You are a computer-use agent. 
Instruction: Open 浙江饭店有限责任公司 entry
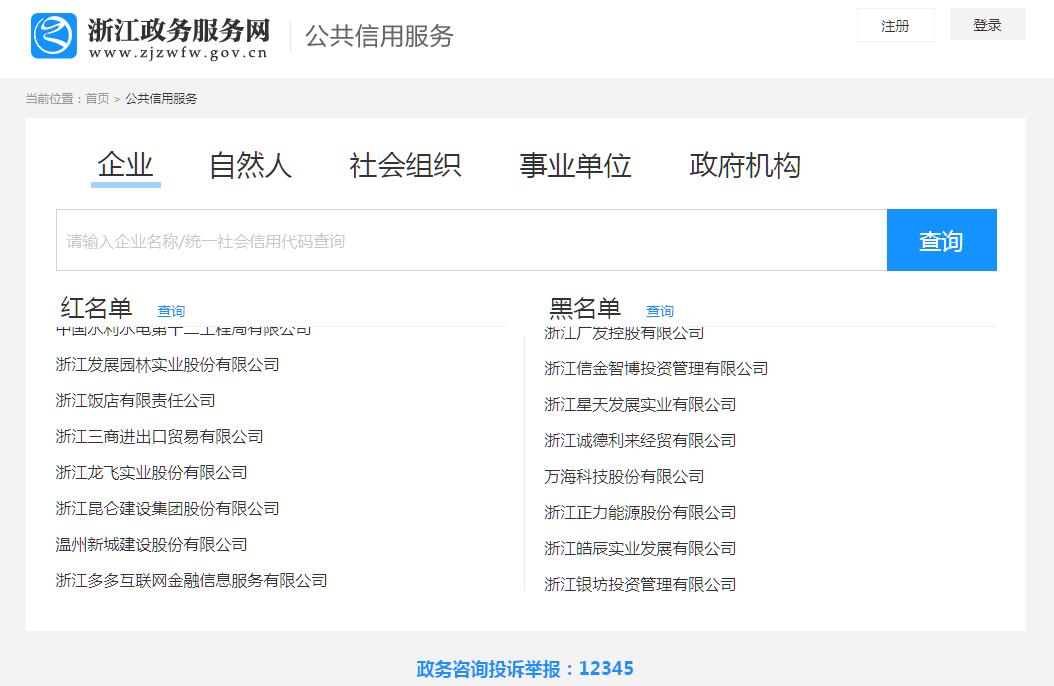[135, 401]
